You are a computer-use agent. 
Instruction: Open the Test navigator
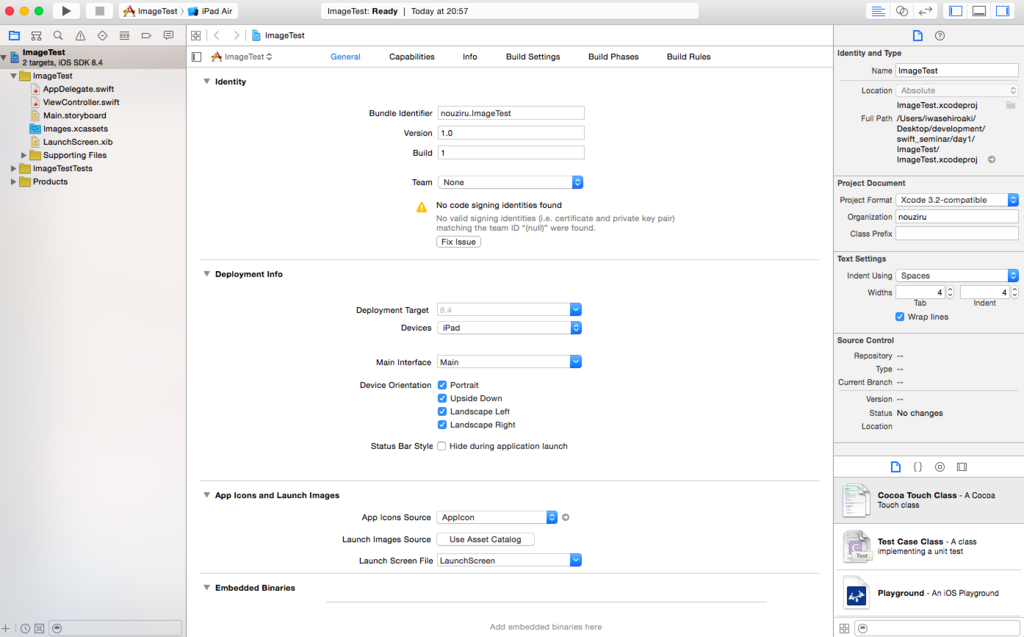103,35
